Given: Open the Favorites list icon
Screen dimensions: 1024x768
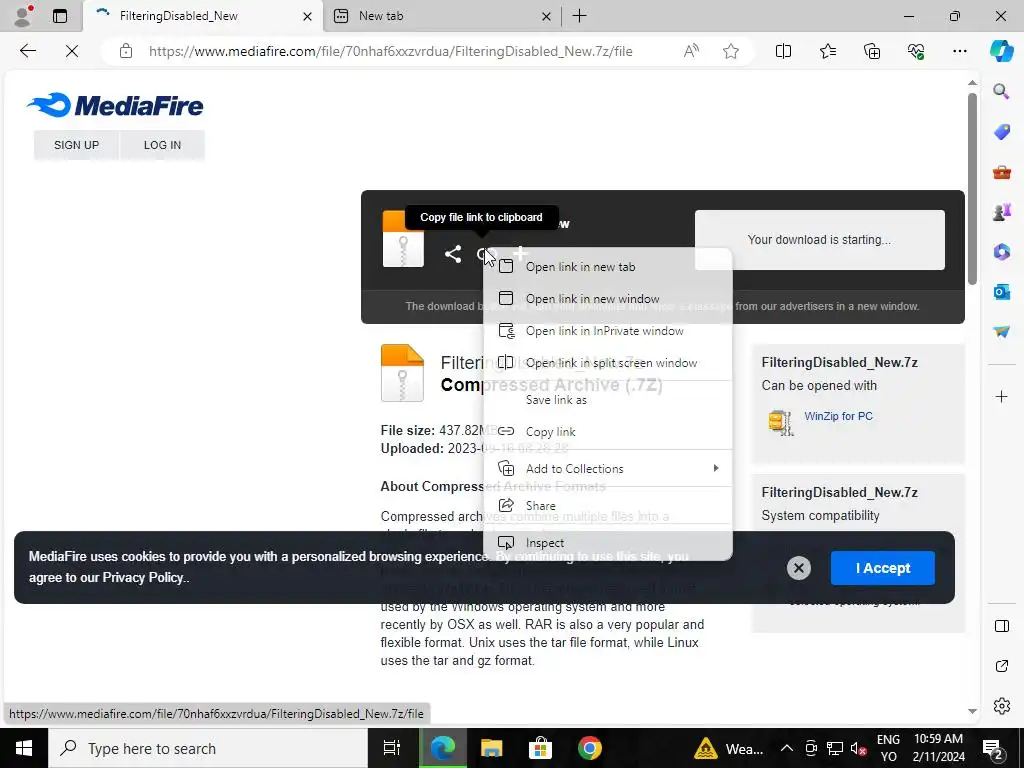Looking at the screenshot, I should [x=827, y=51].
